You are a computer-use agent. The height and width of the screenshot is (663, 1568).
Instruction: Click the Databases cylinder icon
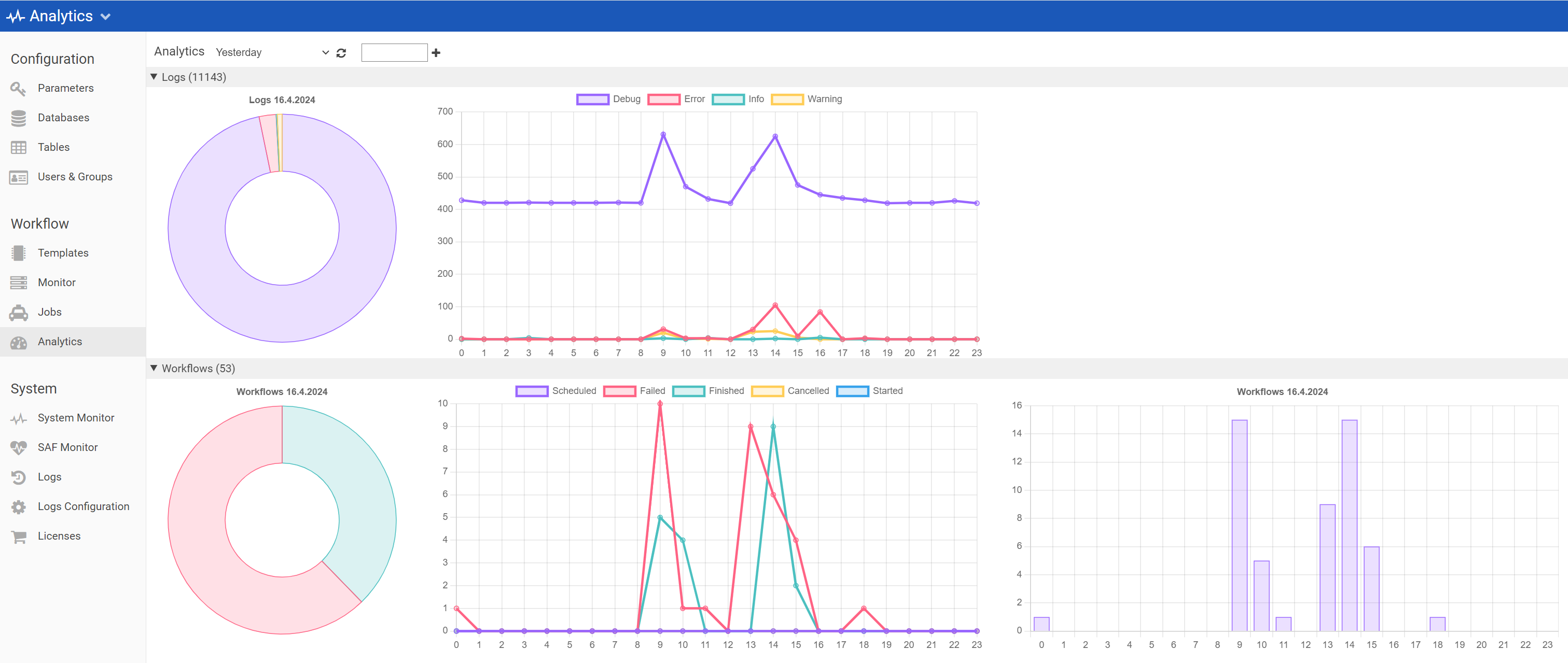click(18, 118)
